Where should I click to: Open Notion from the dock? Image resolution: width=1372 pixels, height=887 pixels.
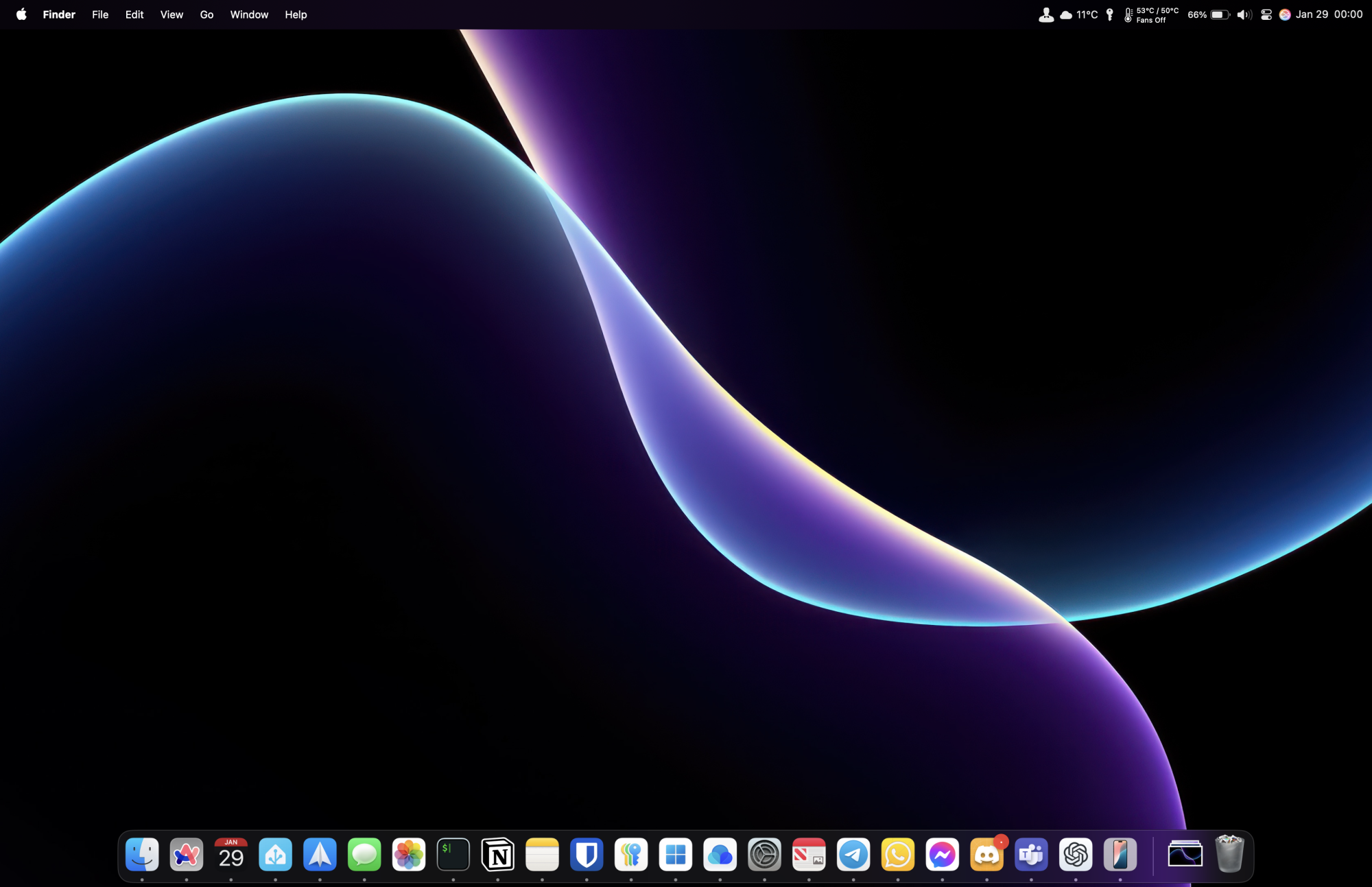pyautogui.click(x=497, y=855)
